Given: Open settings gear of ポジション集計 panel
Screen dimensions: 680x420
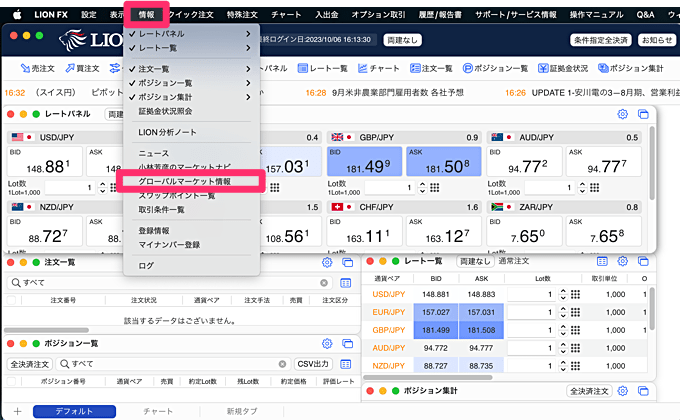Looking at the screenshot, I should 622,391.
